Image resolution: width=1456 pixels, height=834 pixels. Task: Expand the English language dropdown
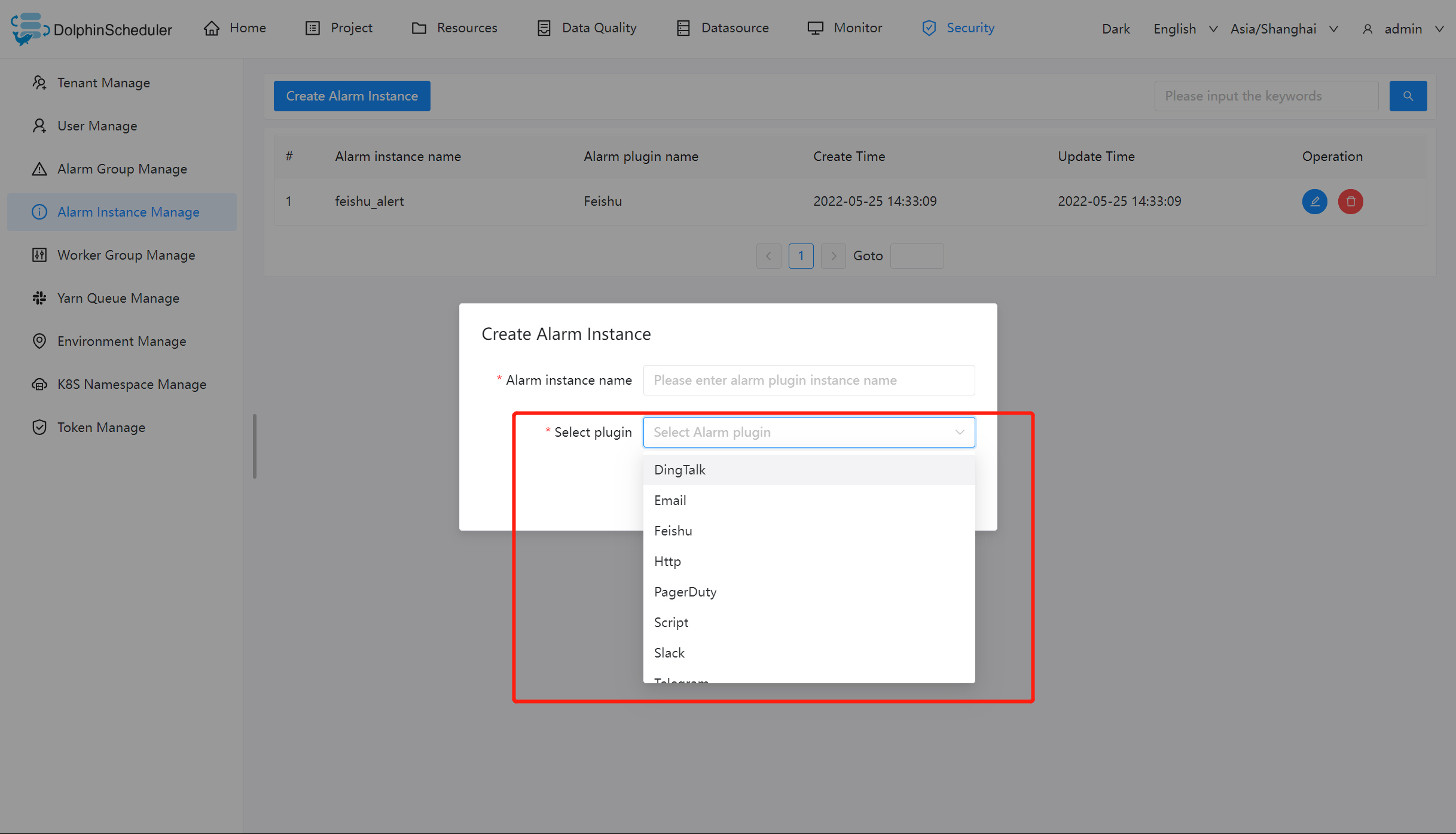click(x=1185, y=29)
